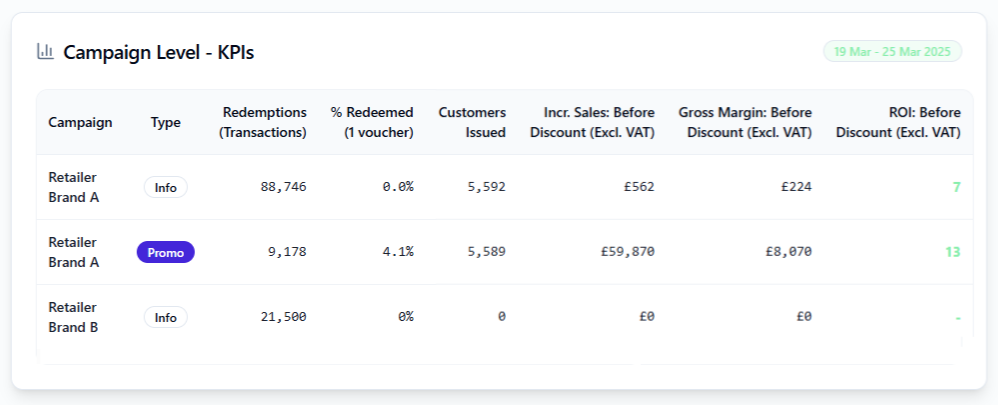Select the Promo type badge
The image size is (998, 405).
point(166,252)
